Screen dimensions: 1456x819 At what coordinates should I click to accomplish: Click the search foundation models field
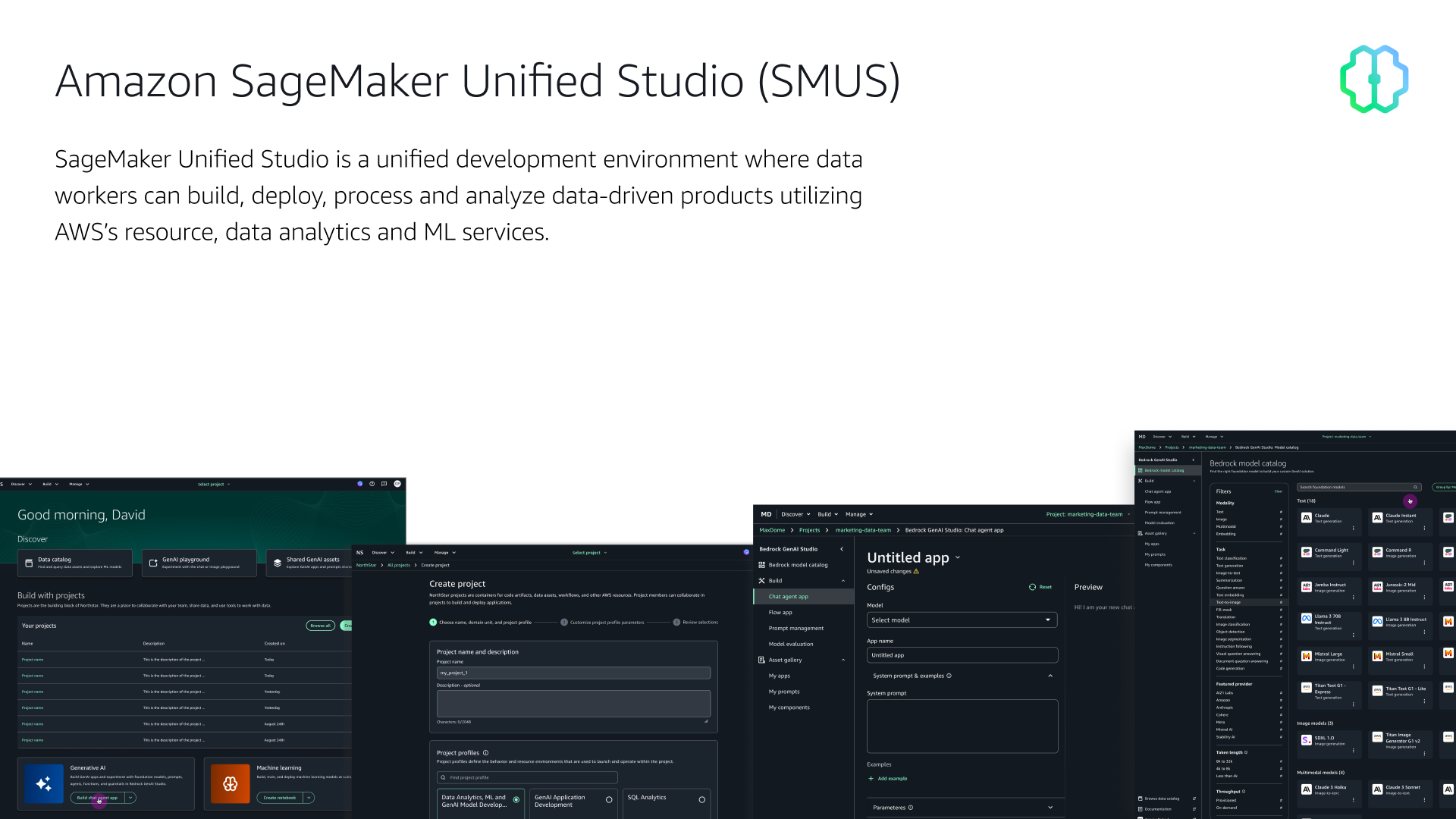pos(1357,487)
